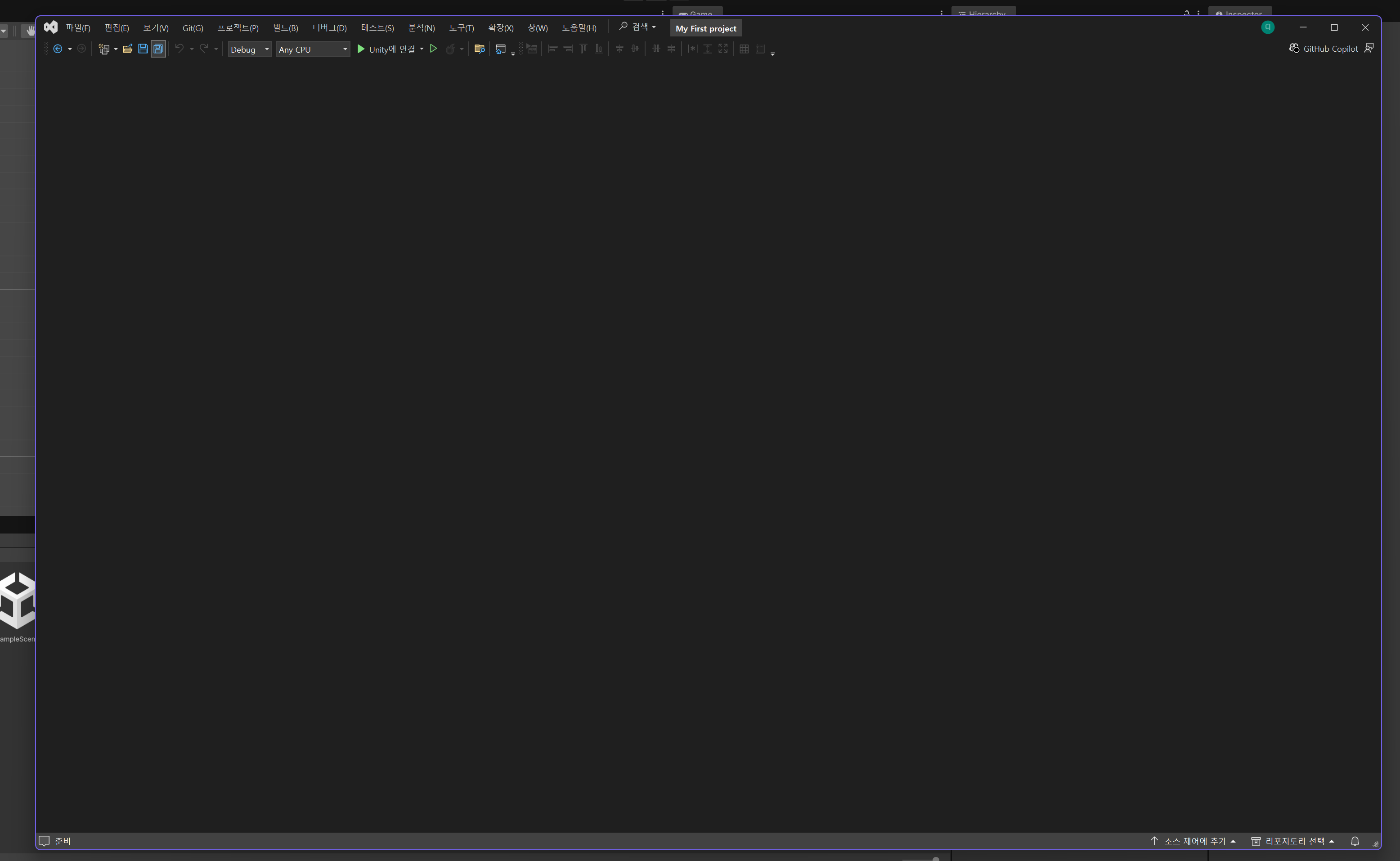Open the 디버그(D) menu
Image resolution: width=1400 pixels, height=861 pixels.
[329, 28]
